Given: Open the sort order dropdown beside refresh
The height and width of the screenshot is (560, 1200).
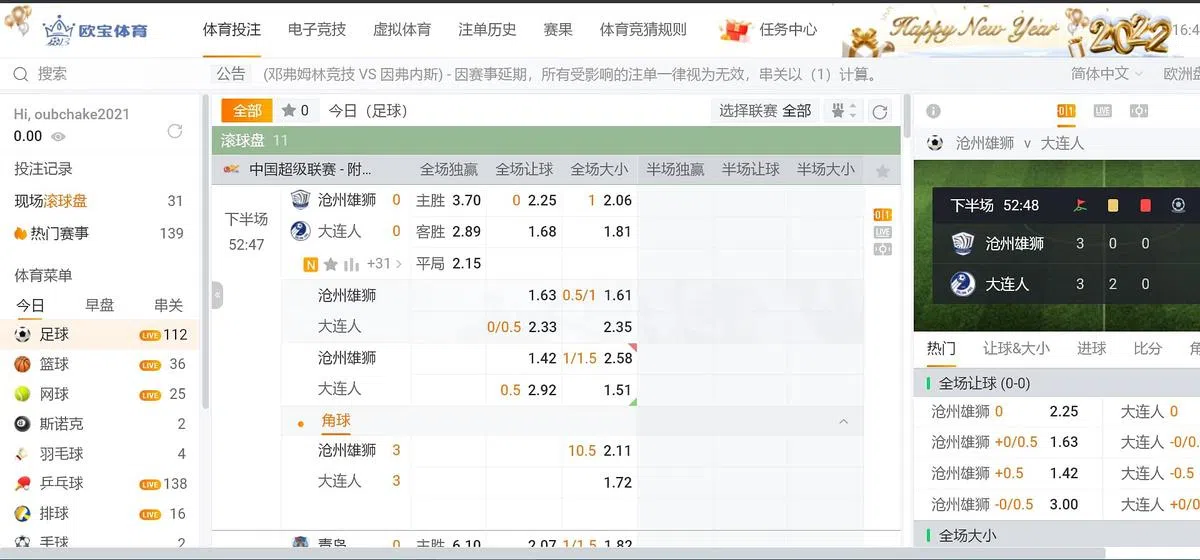Looking at the screenshot, I should point(844,112).
